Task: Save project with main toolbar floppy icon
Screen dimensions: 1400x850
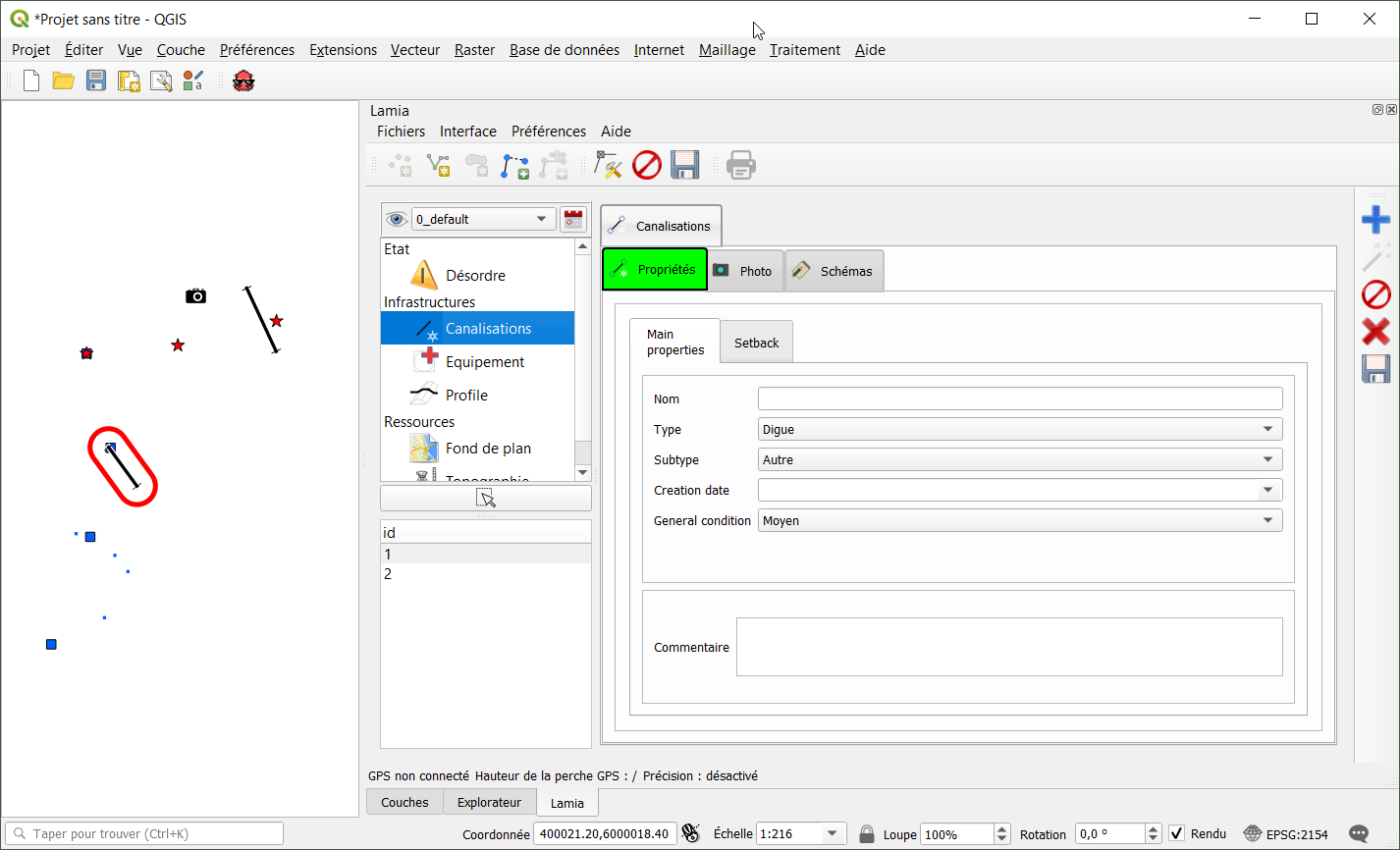Action: coord(96,81)
